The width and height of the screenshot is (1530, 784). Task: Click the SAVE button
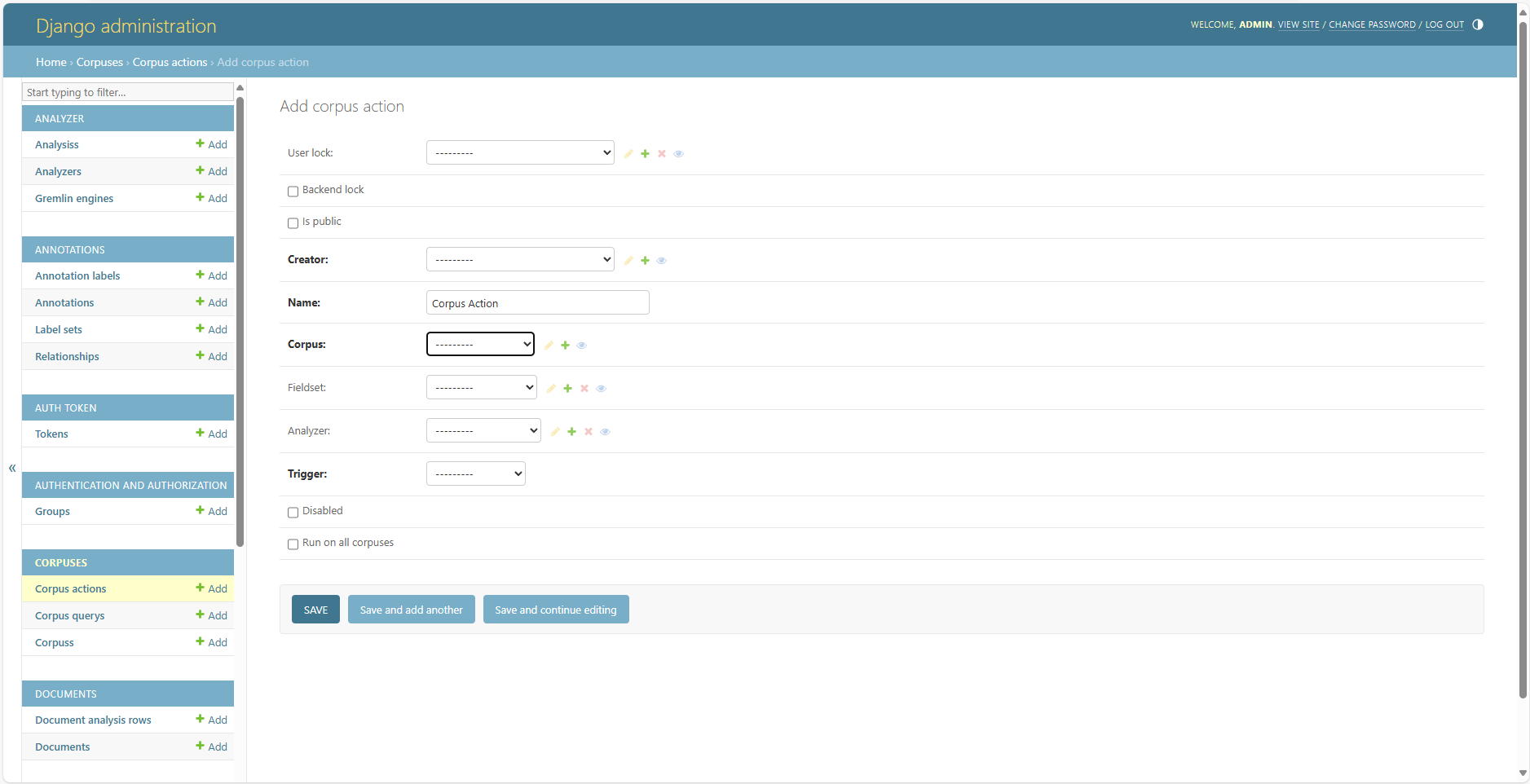(315, 610)
